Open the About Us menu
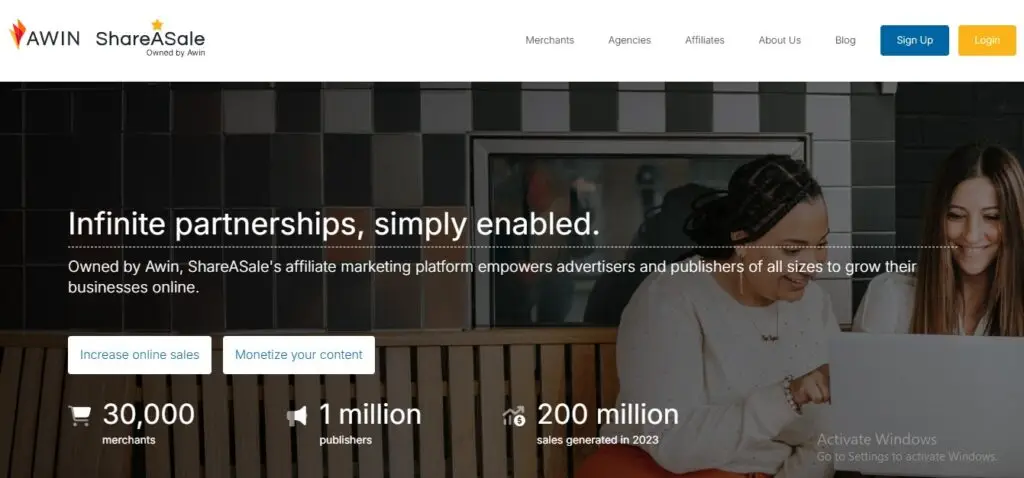Viewport: 1024px width, 478px height. point(780,40)
